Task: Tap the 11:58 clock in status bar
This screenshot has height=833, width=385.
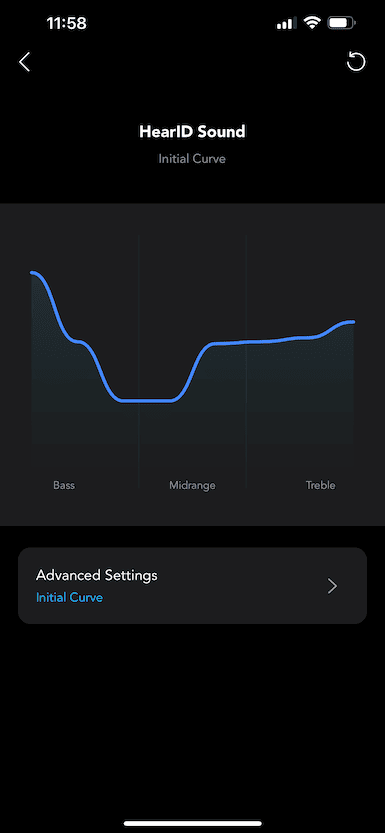Action: (66, 23)
